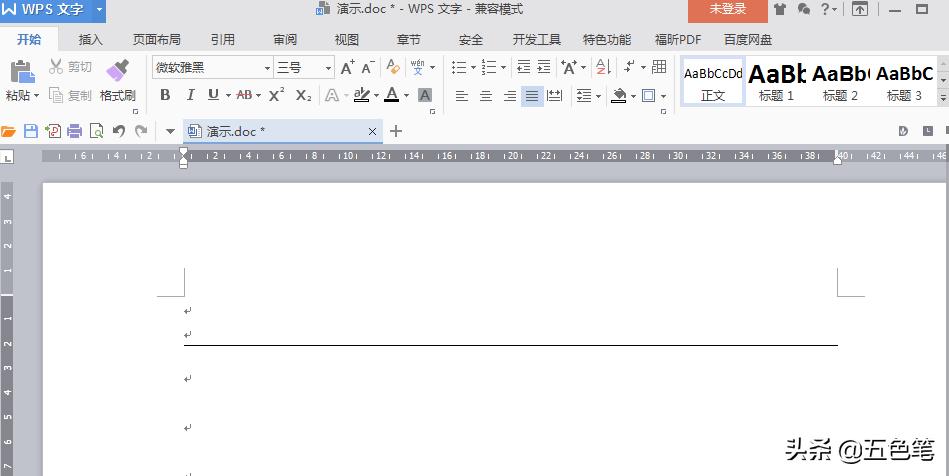
Task: Open the 引用 tab
Action: tap(222, 39)
